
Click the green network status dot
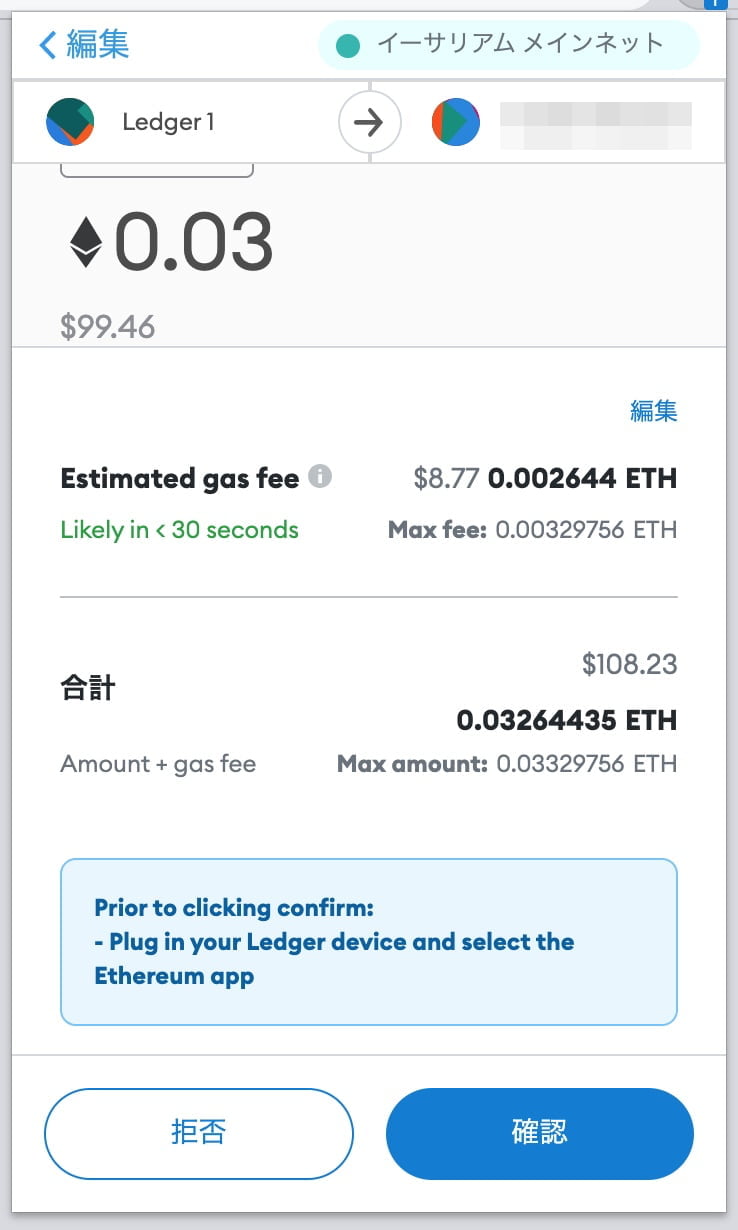[348, 46]
